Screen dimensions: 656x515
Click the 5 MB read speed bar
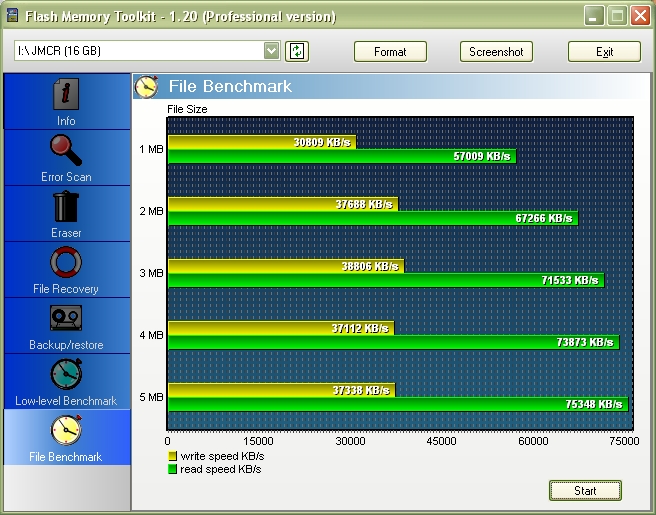click(x=397, y=404)
